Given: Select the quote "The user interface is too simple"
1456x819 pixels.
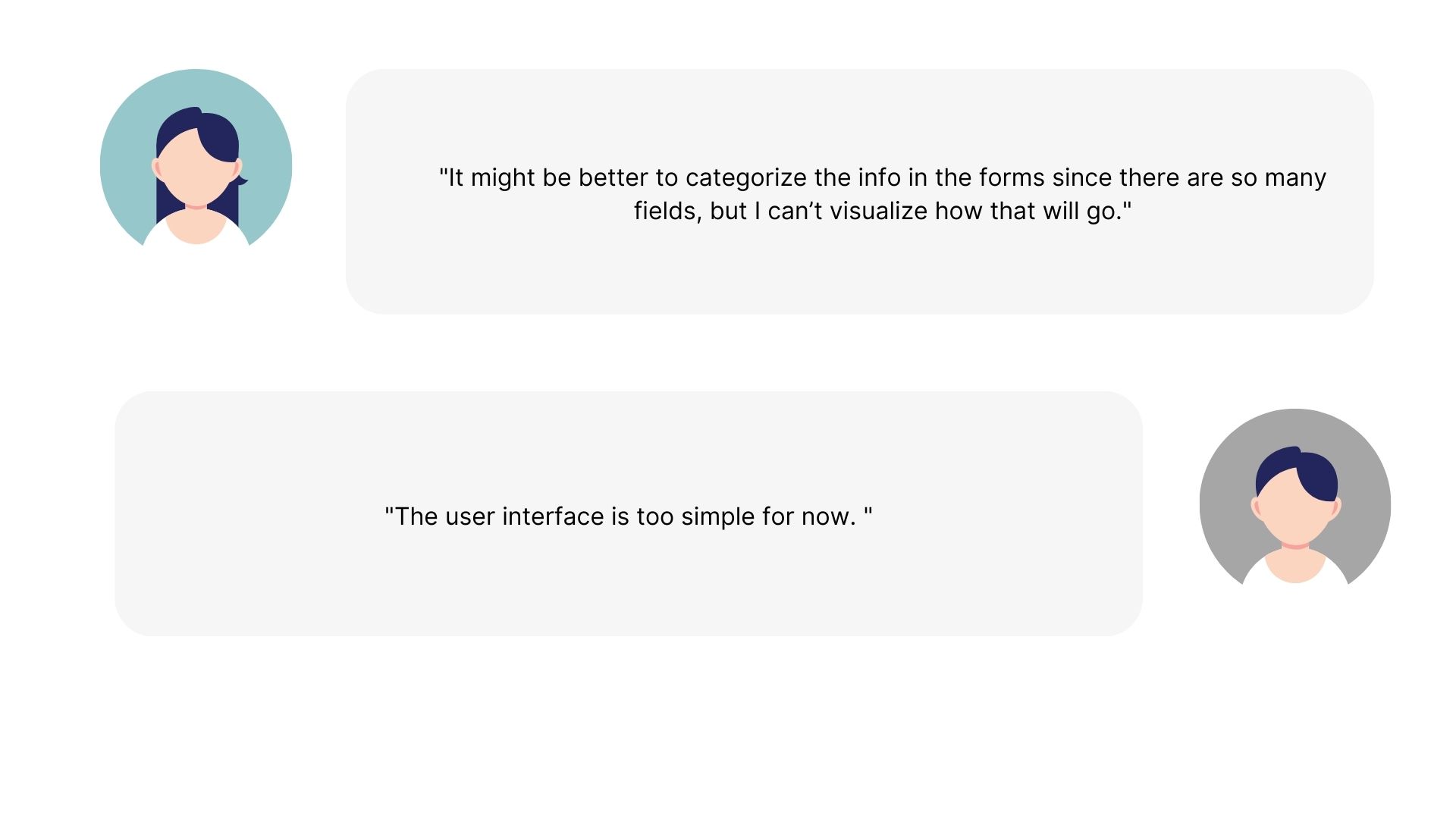Looking at the screenshot, I should coord(629,516).
